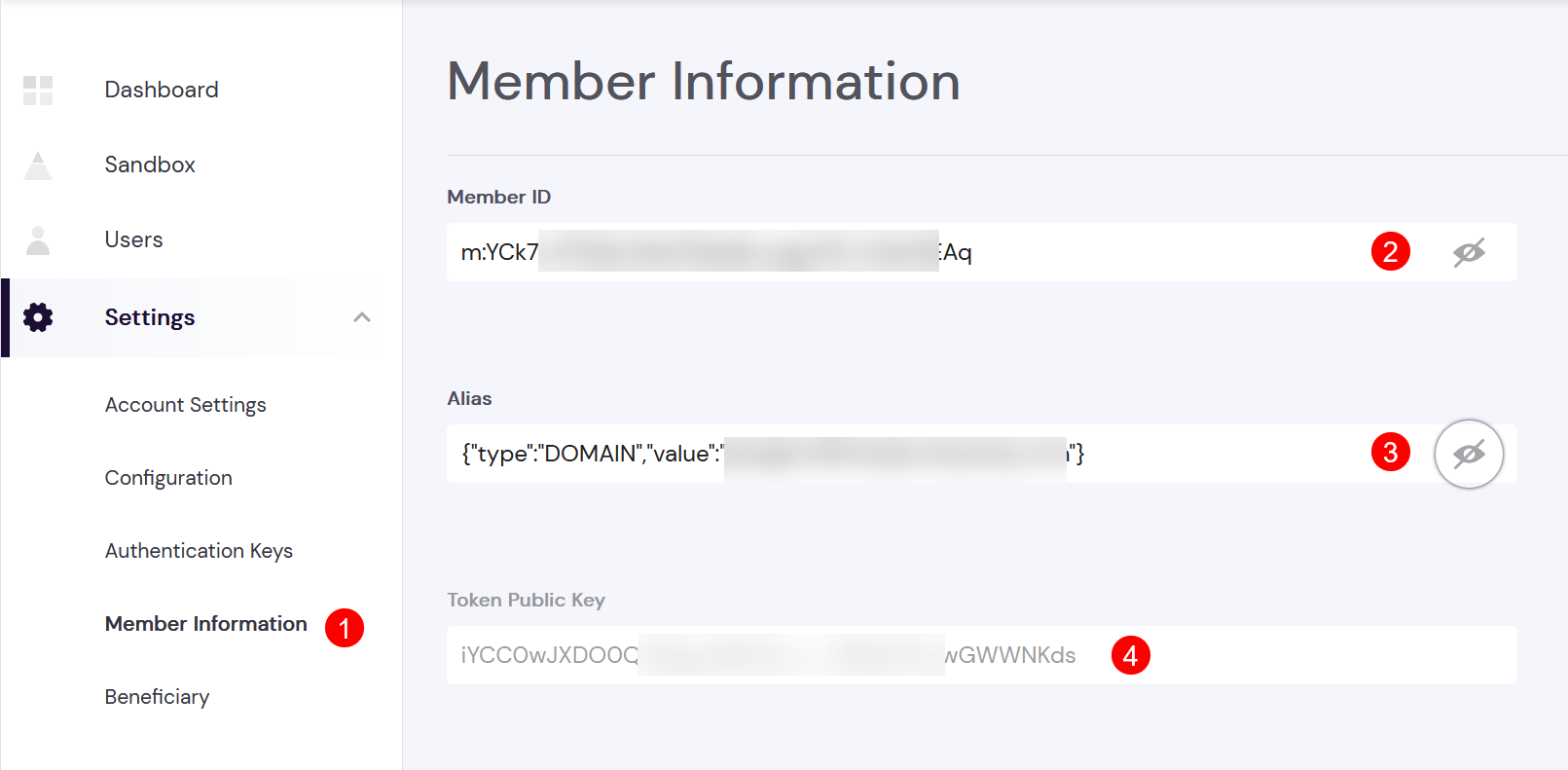Collapse the Settings menu chevron
Screen dimensions: 1568x770
point(362,317)
